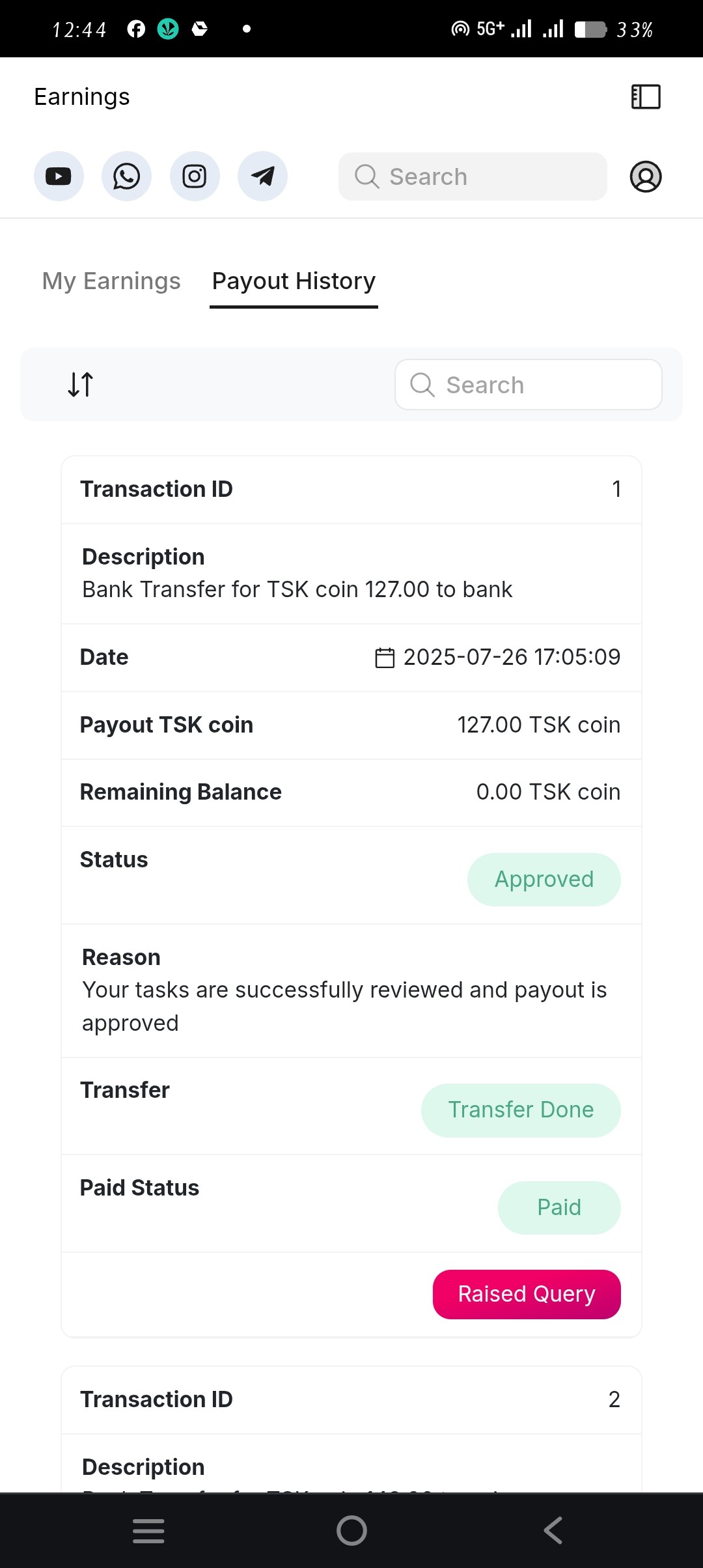The width and height of the screenshot is (703, 1568).
Task: Open the user profile icon
Action: [x=646, y=176]
